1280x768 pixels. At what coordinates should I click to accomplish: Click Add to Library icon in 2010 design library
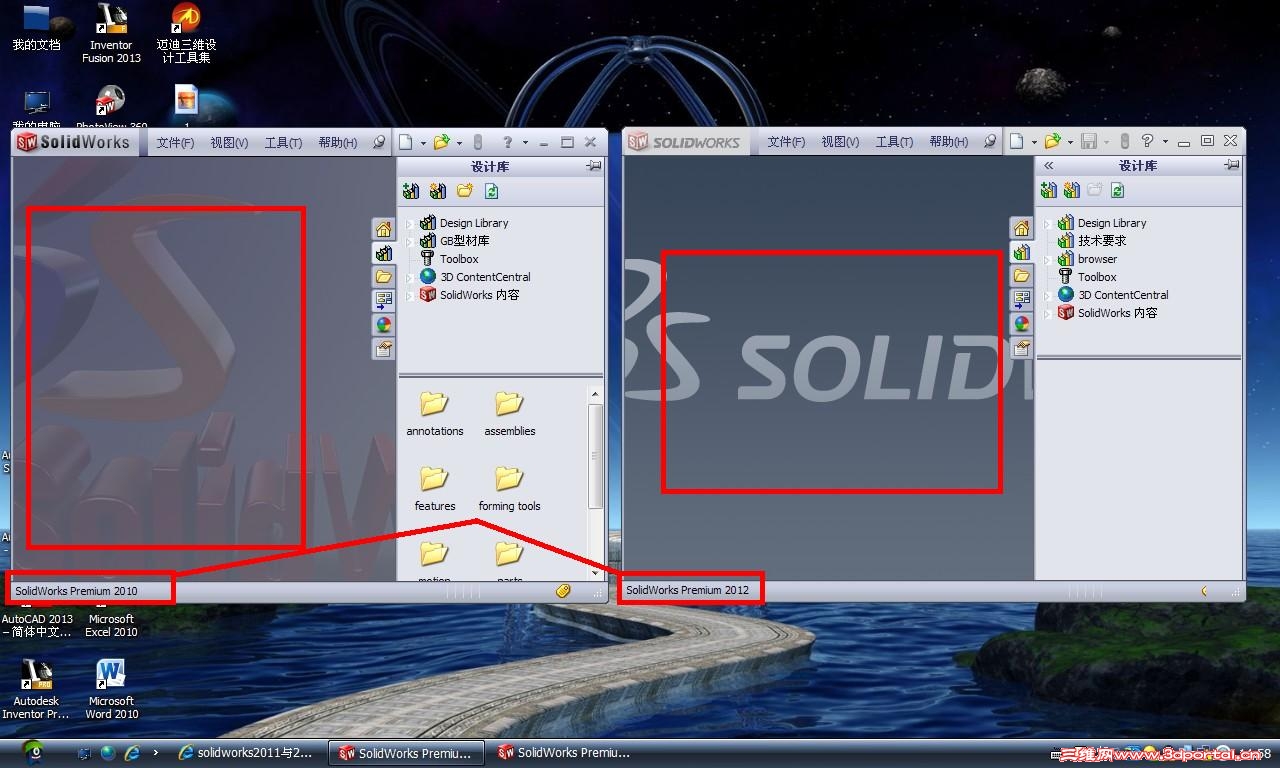point(411,191)
